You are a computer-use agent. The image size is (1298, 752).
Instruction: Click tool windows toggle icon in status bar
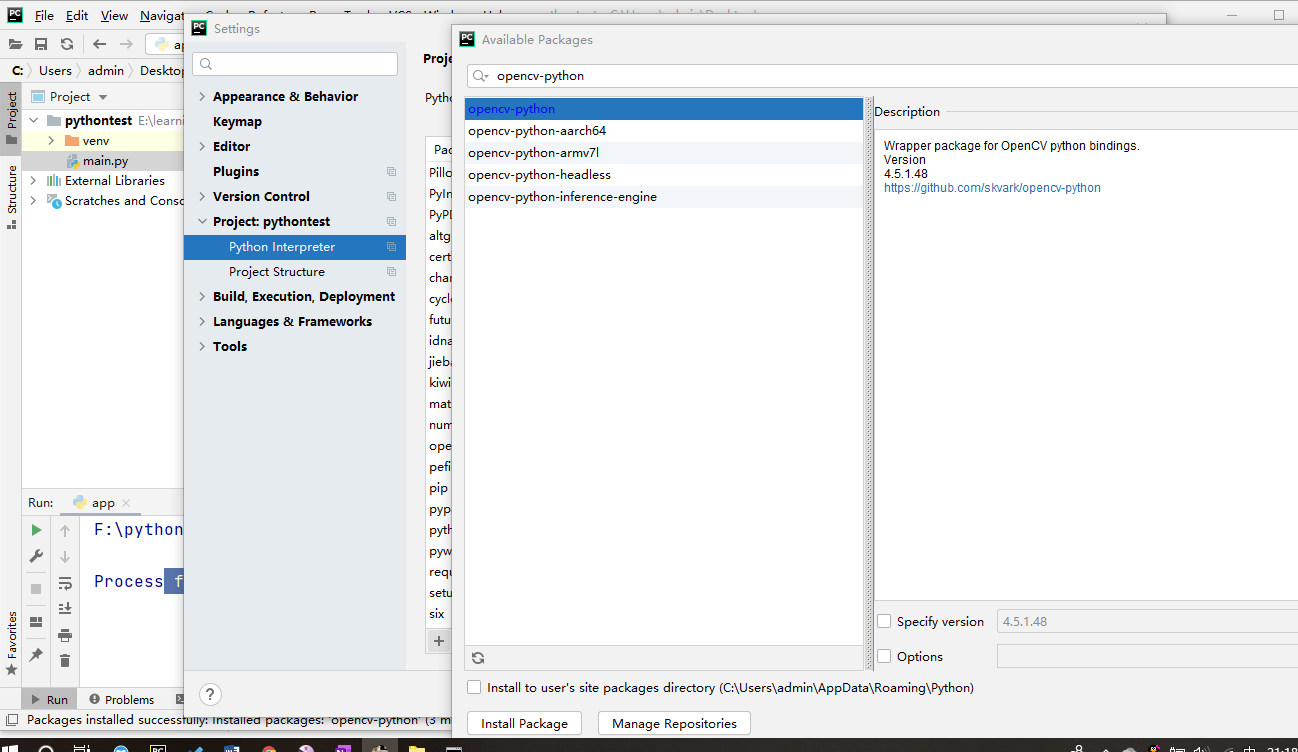click(x=12, y=719)
